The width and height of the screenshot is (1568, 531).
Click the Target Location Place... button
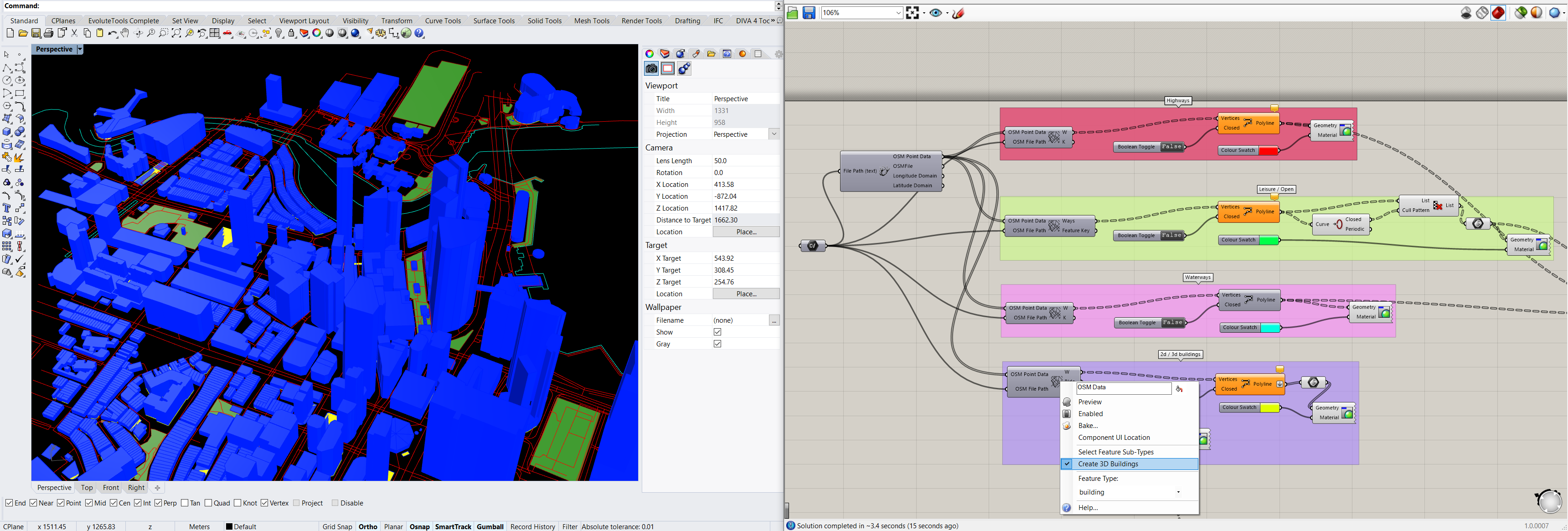746,294
